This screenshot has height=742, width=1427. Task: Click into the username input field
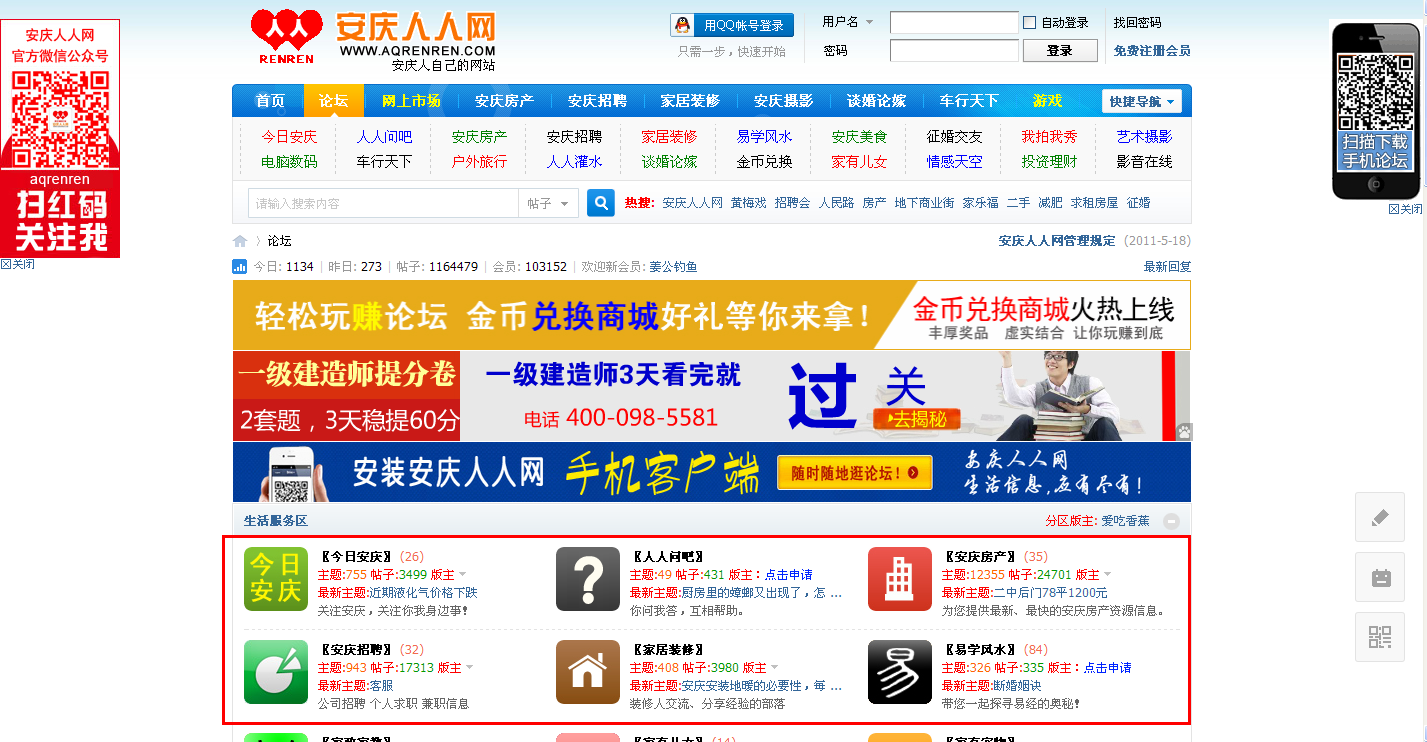(x=954, y=22)
